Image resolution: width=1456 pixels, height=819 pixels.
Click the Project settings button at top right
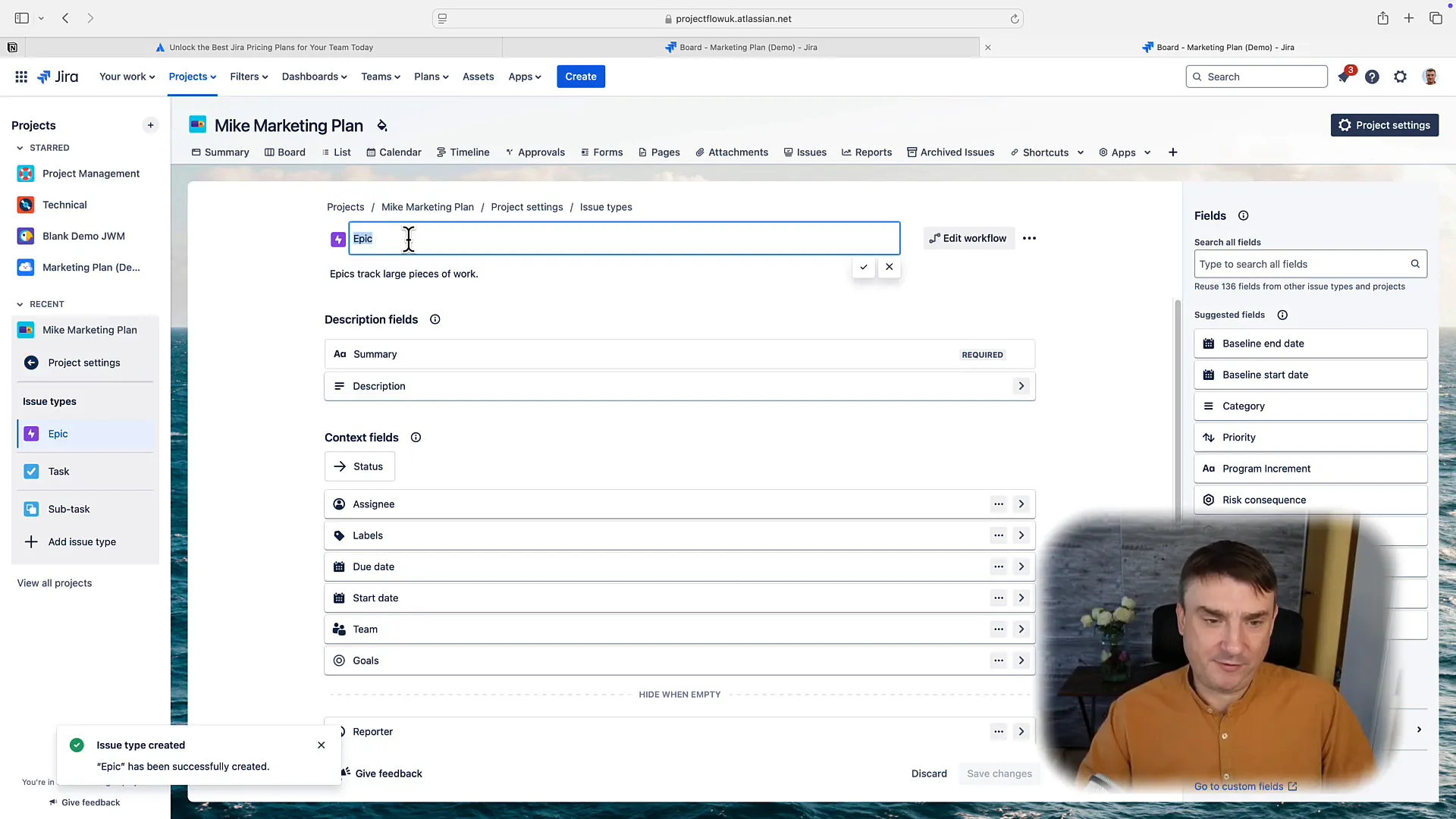[x=1384, y=125]
